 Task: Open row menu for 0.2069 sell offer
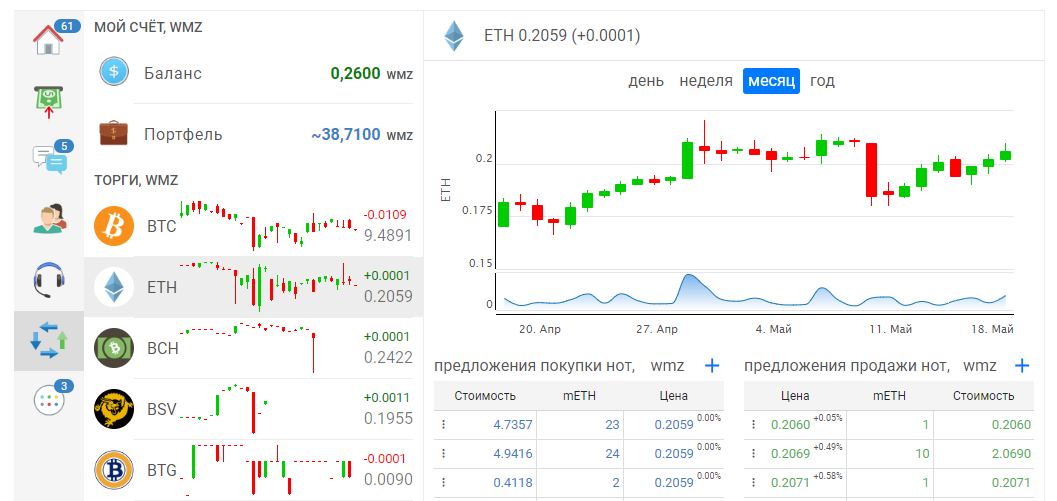coord(754,453)
